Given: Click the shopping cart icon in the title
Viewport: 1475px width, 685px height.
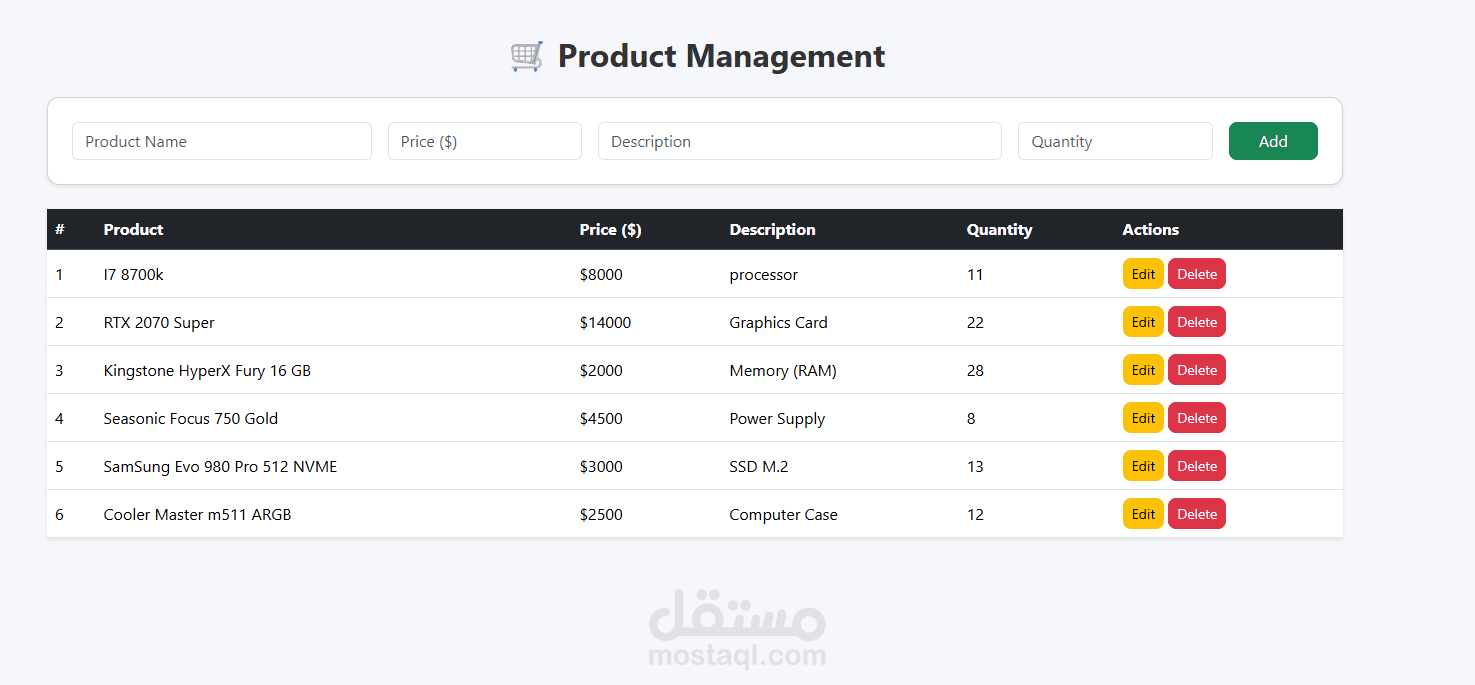Looking at the screenshot, I should click(527, 56).
